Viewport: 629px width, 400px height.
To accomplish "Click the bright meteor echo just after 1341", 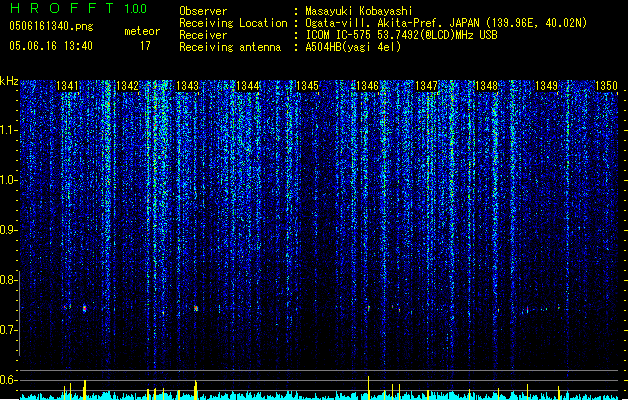I will 84,308.
